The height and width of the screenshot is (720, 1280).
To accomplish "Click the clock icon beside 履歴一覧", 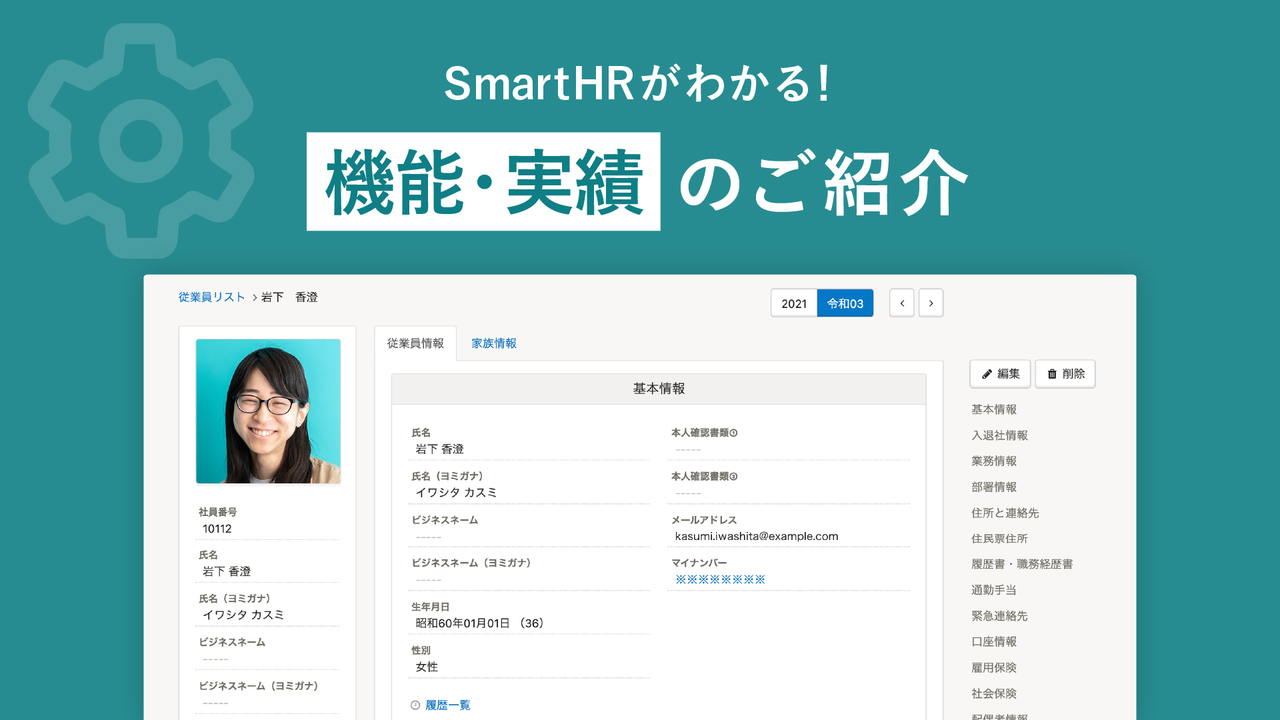I will pyautogui.click(x=416, y=706).
